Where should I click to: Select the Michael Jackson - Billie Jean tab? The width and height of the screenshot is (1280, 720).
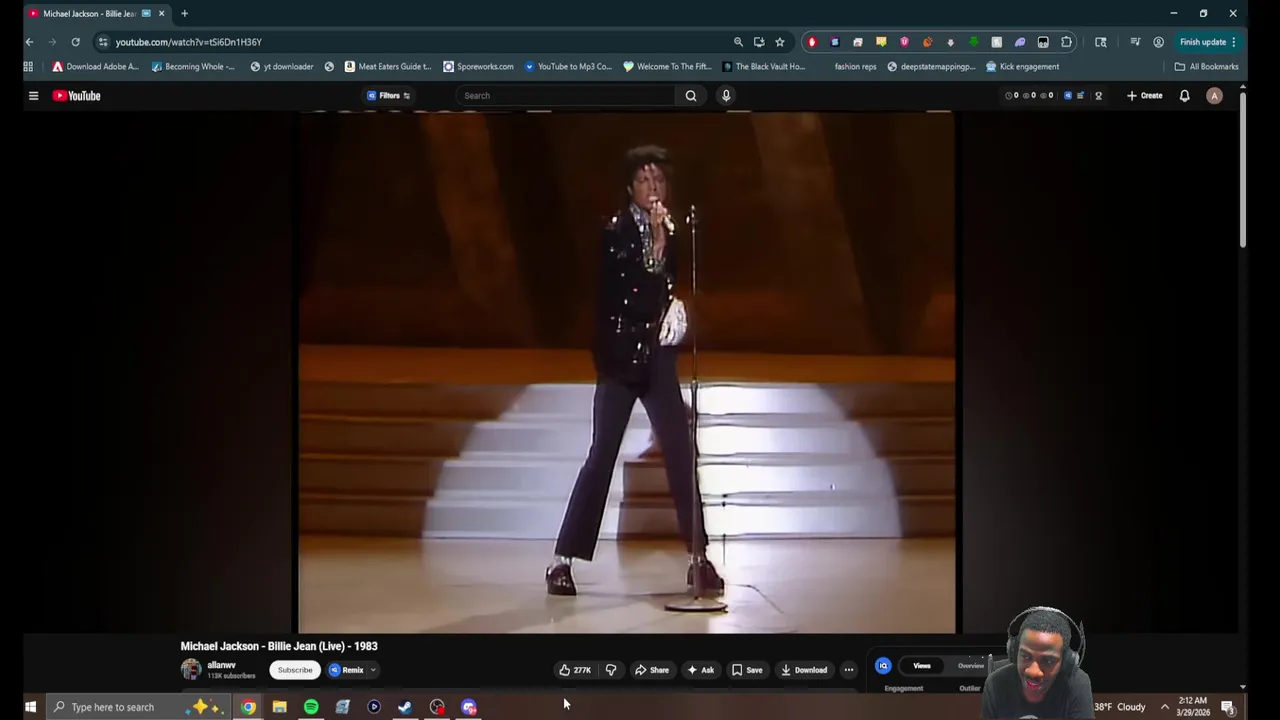[x=96, y=14]
